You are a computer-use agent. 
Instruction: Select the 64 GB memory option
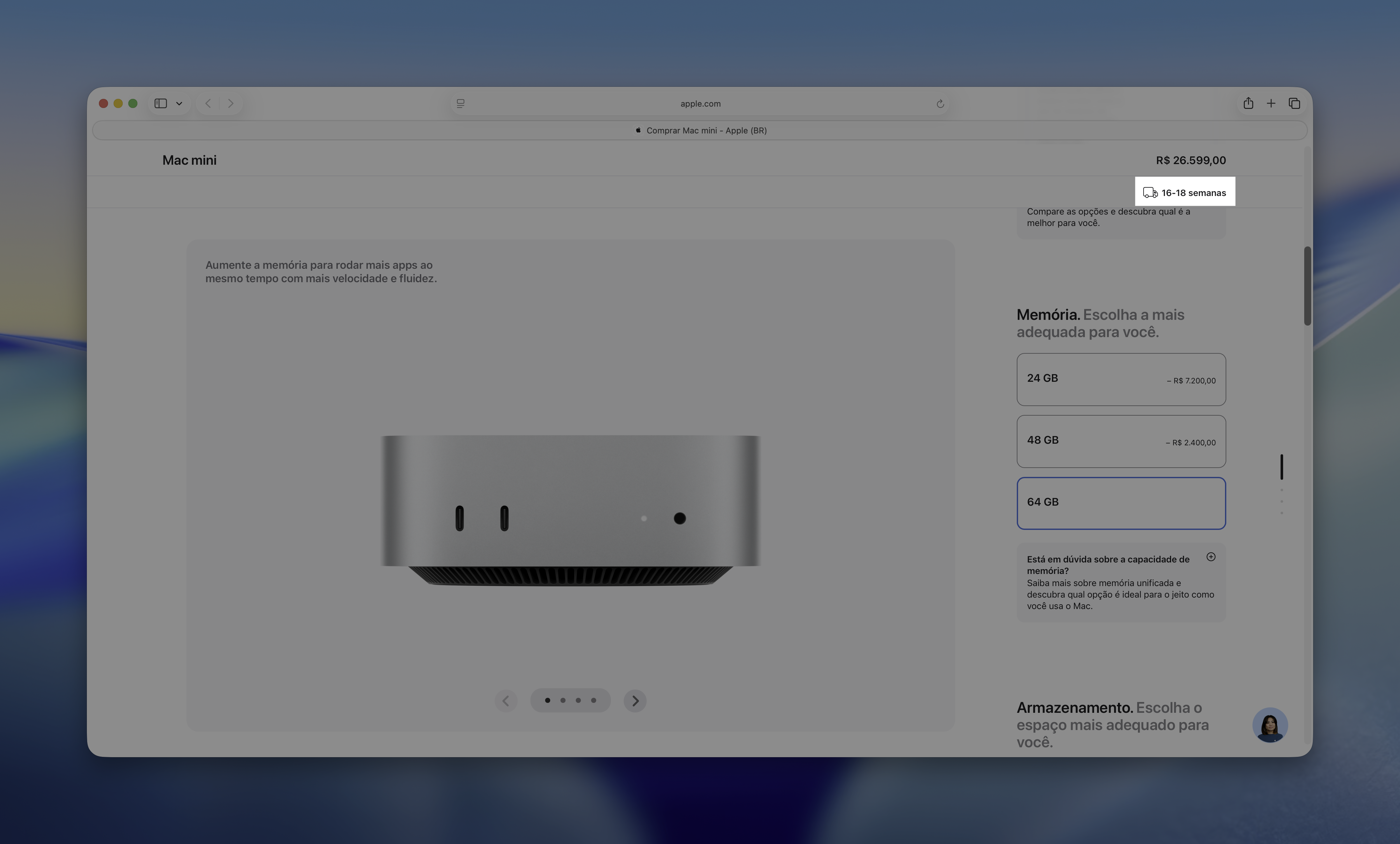point(1121,503)
